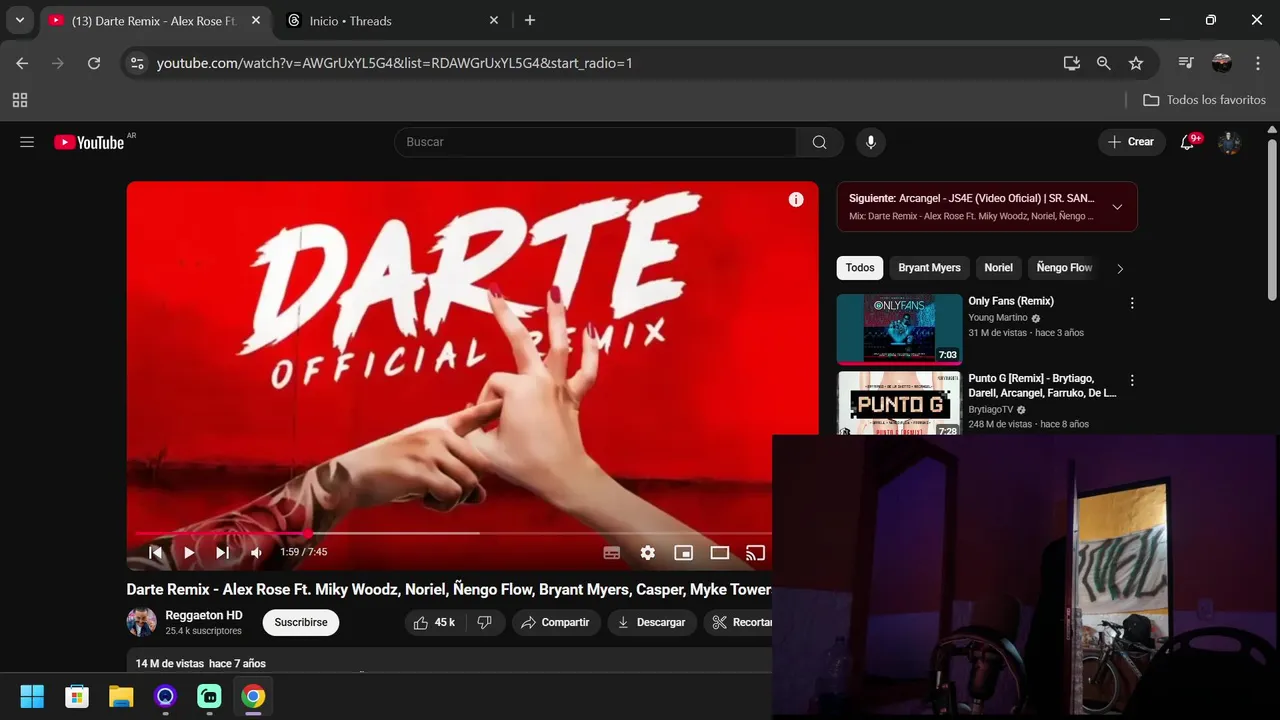This screenshot has height=720, width=1280.
Task: Open the Young Martino channel link
Action: point(998,318)
